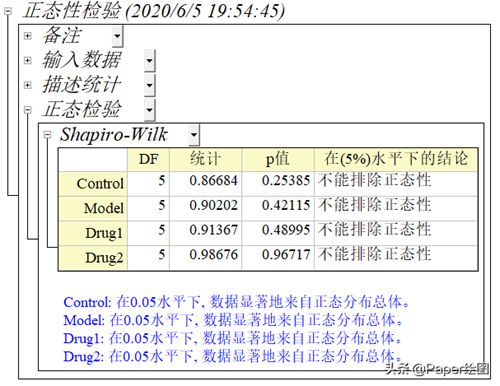
Task: Select the DF column header
Action: pyautogui.click(x=148, y=159)
